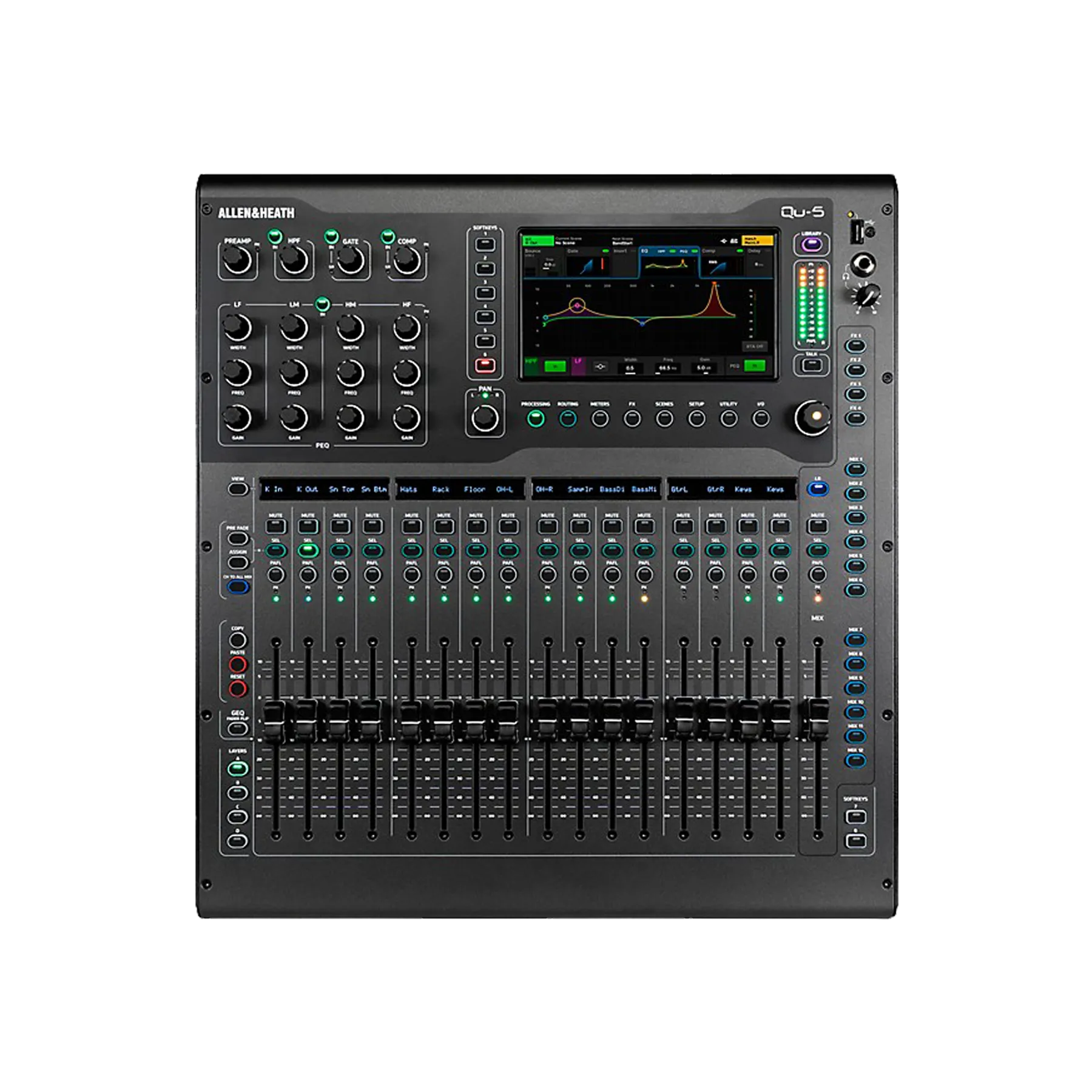1092x1092 pixels.
Task: Click the USB port at top right
Action: (x=857, y=231)
